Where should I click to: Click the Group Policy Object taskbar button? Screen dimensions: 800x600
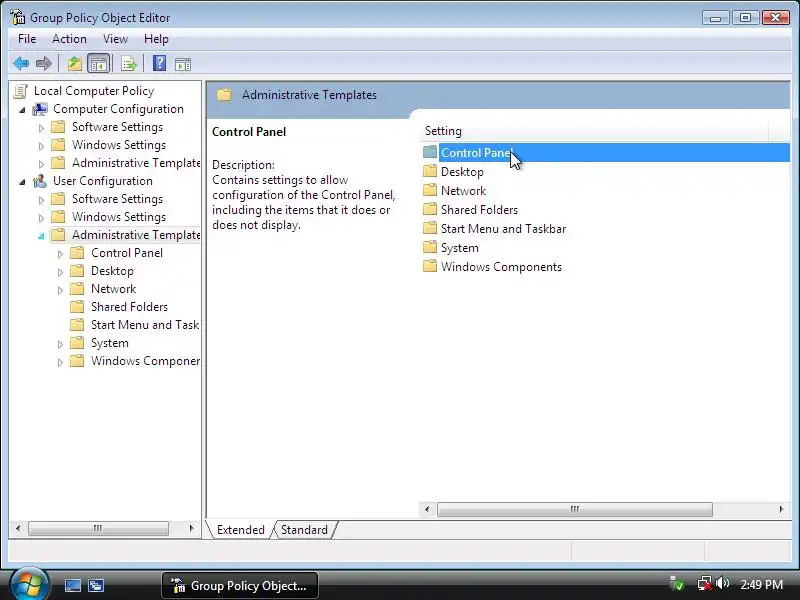(240, 585)
